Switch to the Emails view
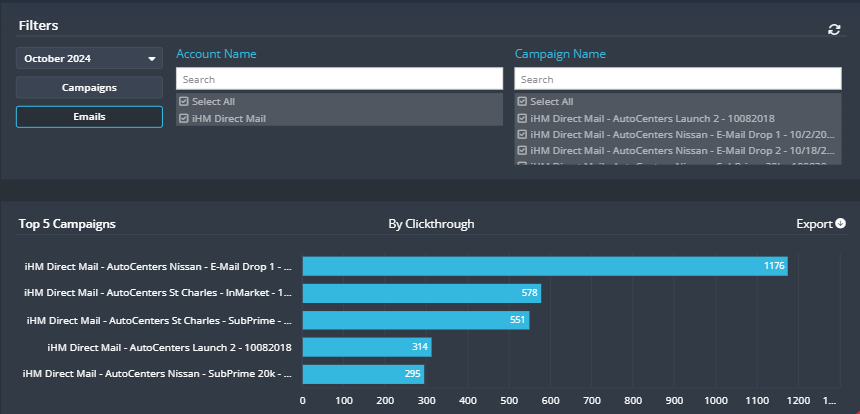 point(89,117)
